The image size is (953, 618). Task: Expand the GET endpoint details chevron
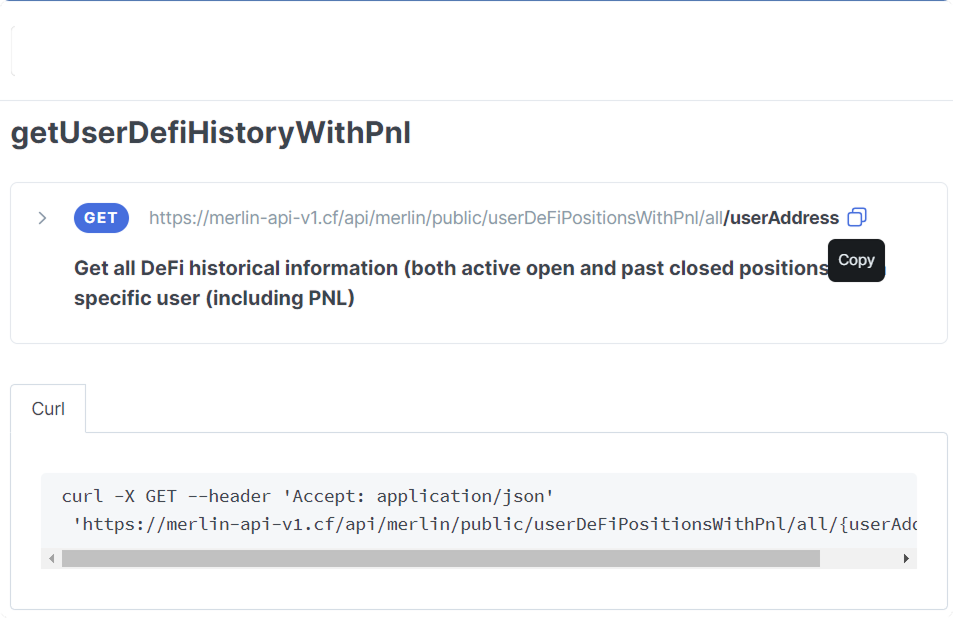coord(42,218)
